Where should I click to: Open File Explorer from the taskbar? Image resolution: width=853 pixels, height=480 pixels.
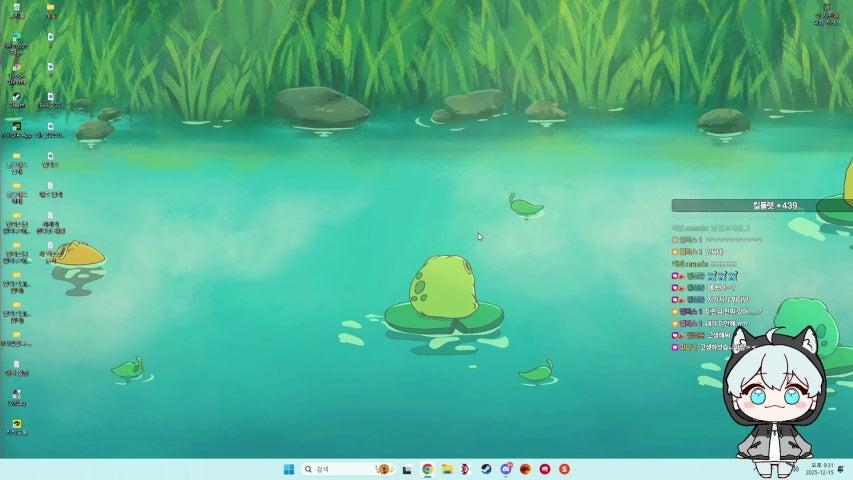click(x=447, y=469)
